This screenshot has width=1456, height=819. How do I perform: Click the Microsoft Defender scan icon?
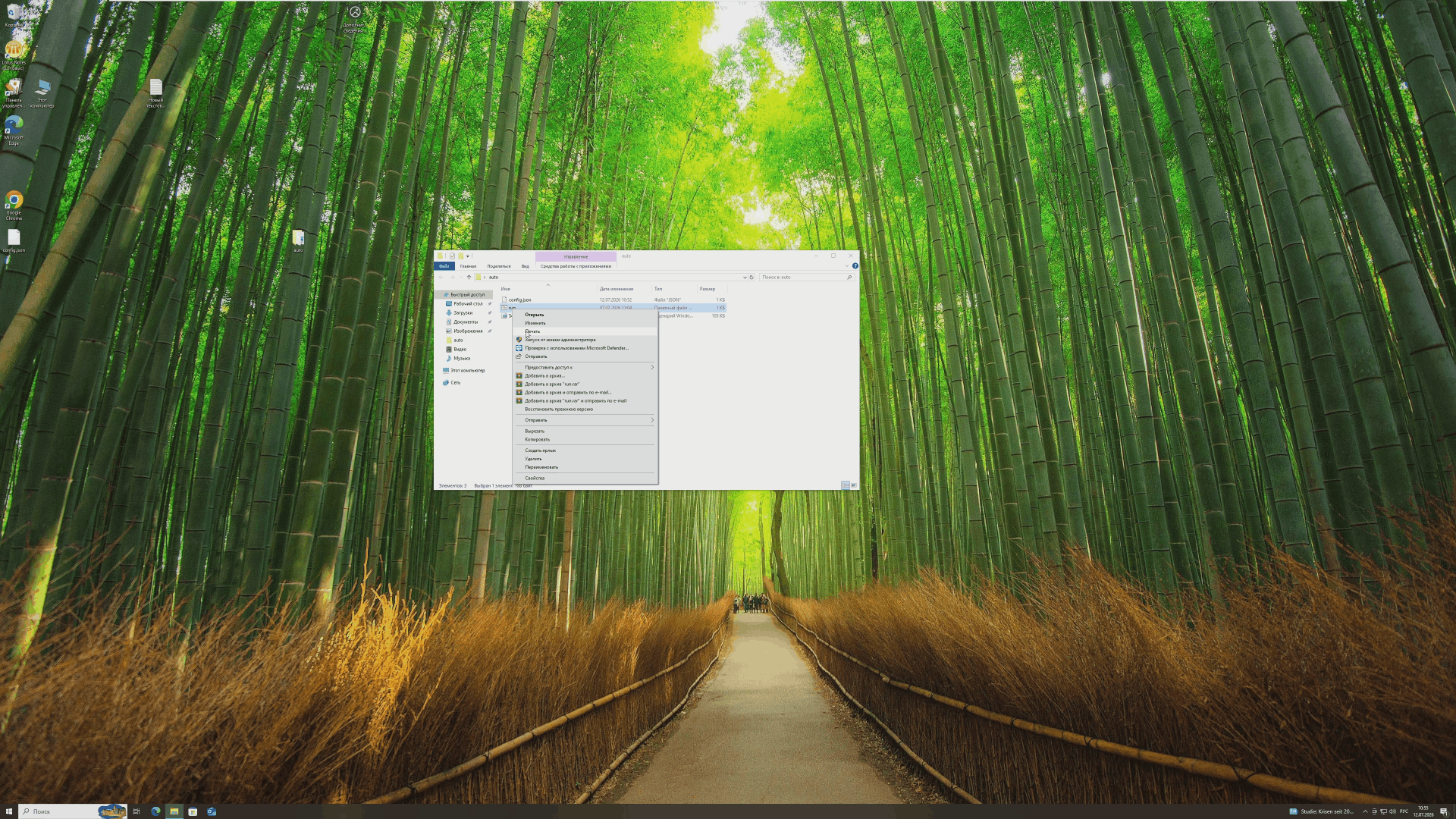pyautogui.click(x=519, y=348)
